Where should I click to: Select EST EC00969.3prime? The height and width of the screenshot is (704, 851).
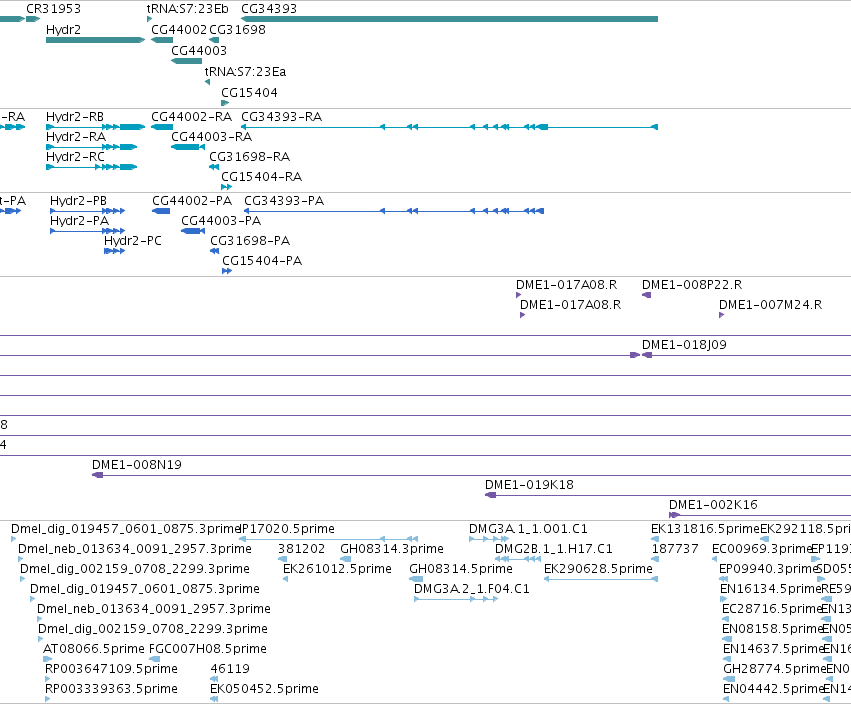tap(715, 559)
